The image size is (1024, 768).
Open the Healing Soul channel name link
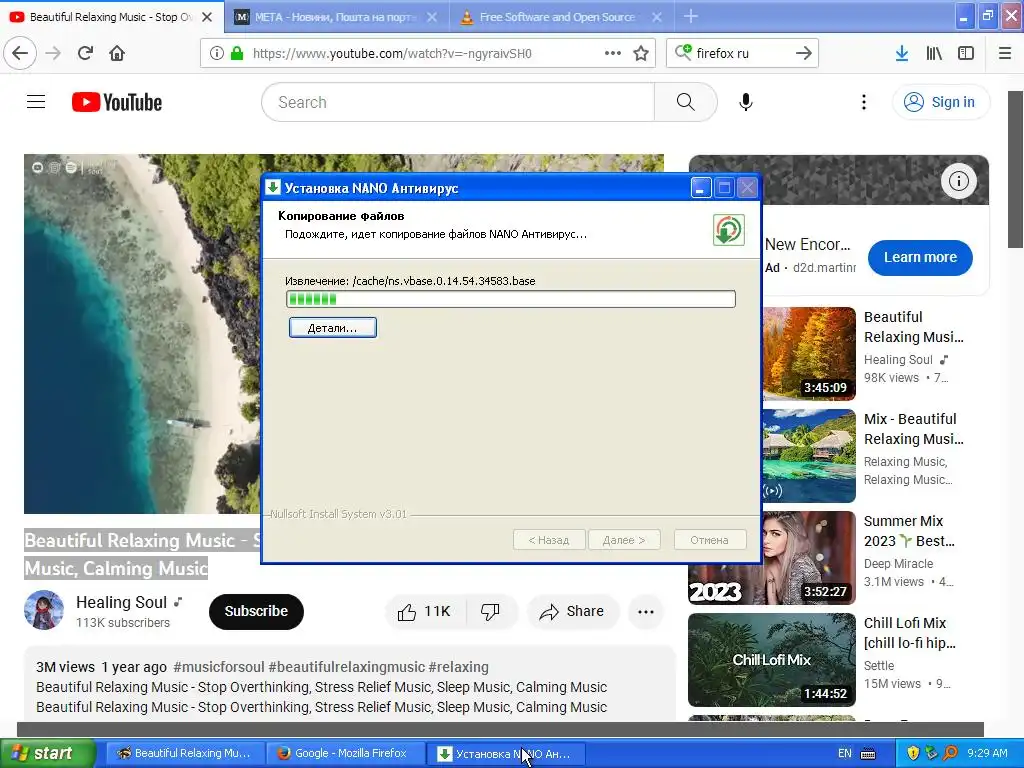click(x=121, y=602)
